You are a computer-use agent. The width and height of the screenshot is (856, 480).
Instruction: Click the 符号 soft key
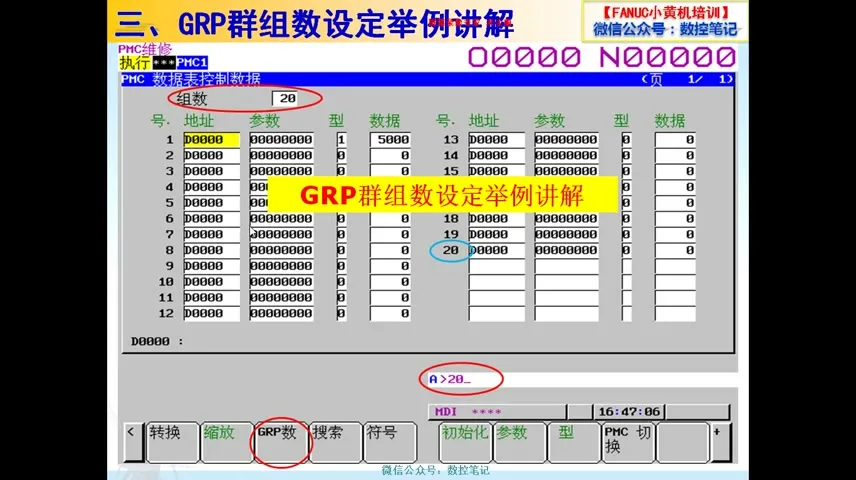coord(390,442)
